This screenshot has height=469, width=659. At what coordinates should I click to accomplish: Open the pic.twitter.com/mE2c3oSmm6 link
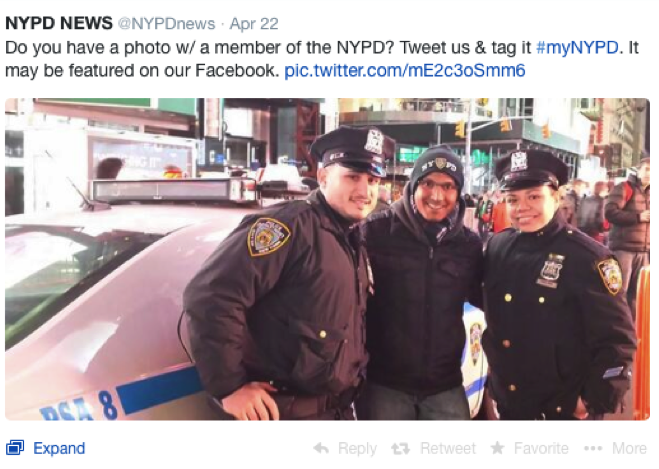(405, 71)
